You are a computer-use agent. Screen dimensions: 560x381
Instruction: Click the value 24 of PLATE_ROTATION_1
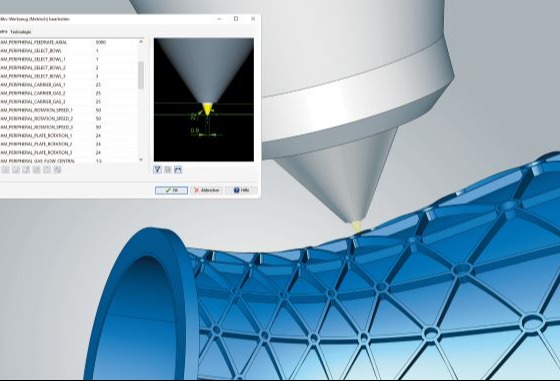pos(98,136)
